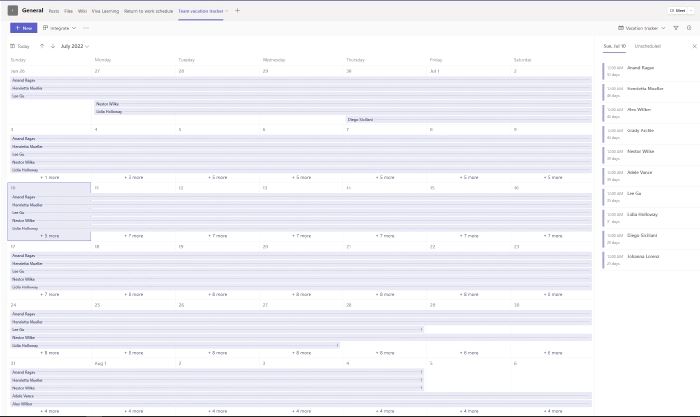Open the July 2022 month picker
The width and height of the screenshot is (700, 417).
[75, 46]
